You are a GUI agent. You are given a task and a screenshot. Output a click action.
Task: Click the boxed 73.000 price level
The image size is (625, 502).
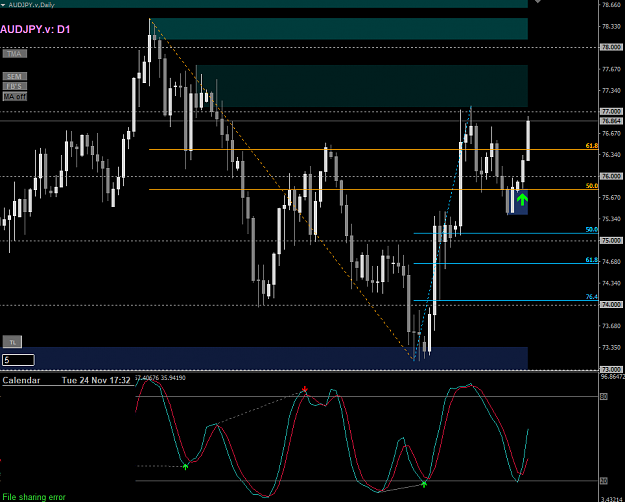[x=611, y=369]
